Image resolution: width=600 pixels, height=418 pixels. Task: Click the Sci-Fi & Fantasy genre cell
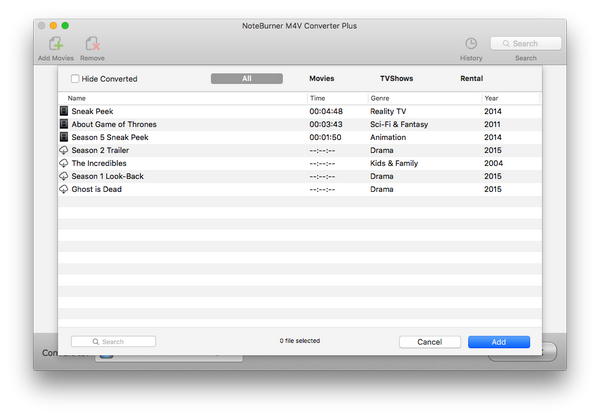399,124
